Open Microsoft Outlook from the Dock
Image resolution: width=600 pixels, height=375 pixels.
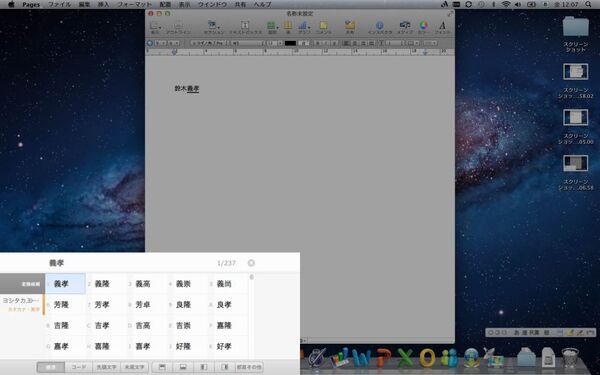tap(427, 357)
